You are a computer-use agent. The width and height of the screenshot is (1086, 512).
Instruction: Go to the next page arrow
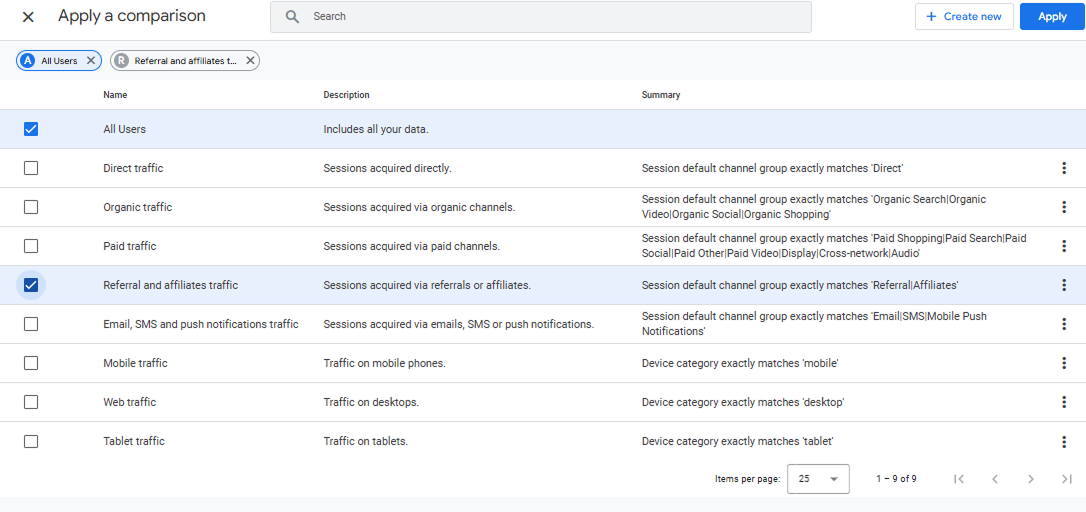(x=1031, y=479)
